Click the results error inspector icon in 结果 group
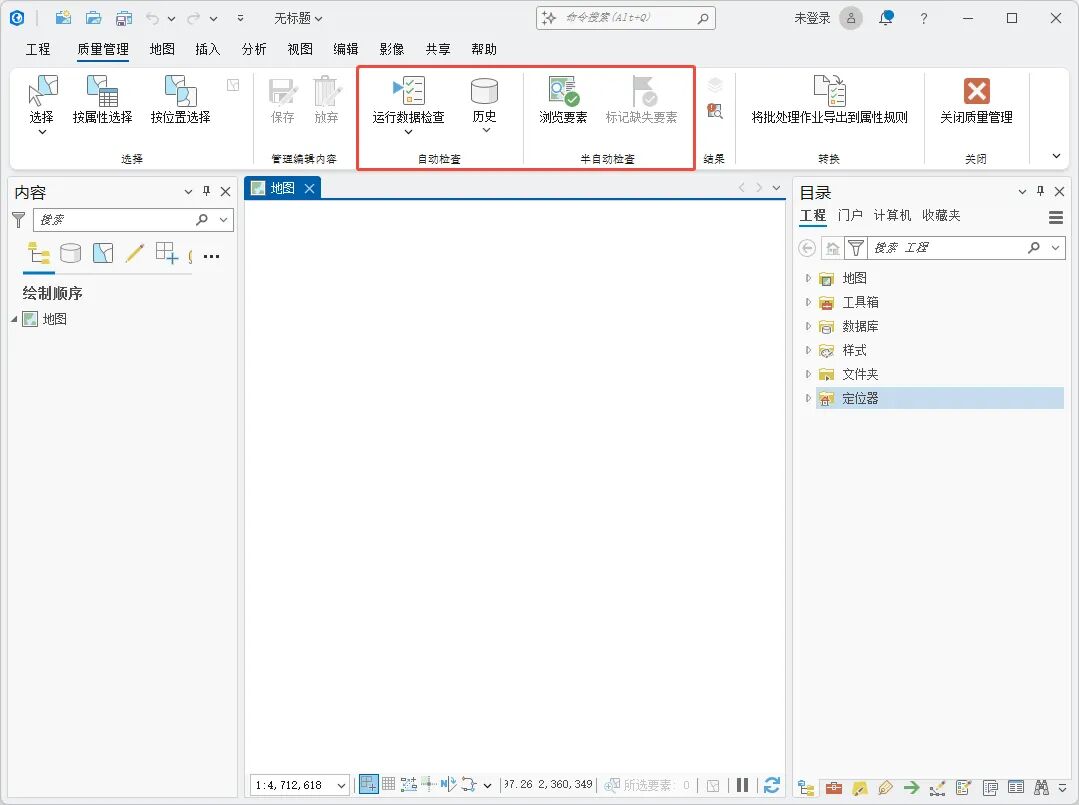The height and width of the screenshot is (805, 1079). 715,111
